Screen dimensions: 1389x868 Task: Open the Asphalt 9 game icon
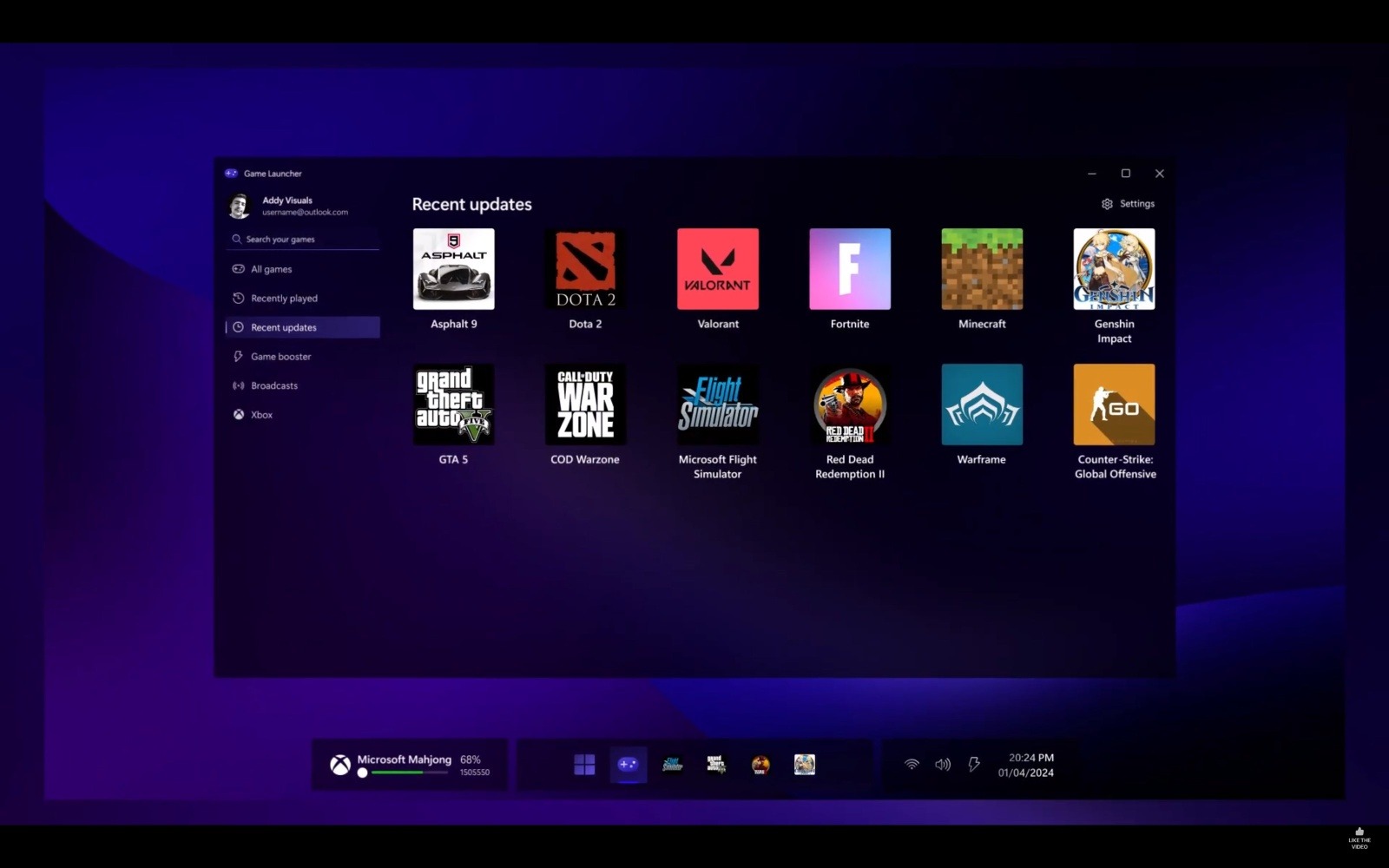pos(453,269)
